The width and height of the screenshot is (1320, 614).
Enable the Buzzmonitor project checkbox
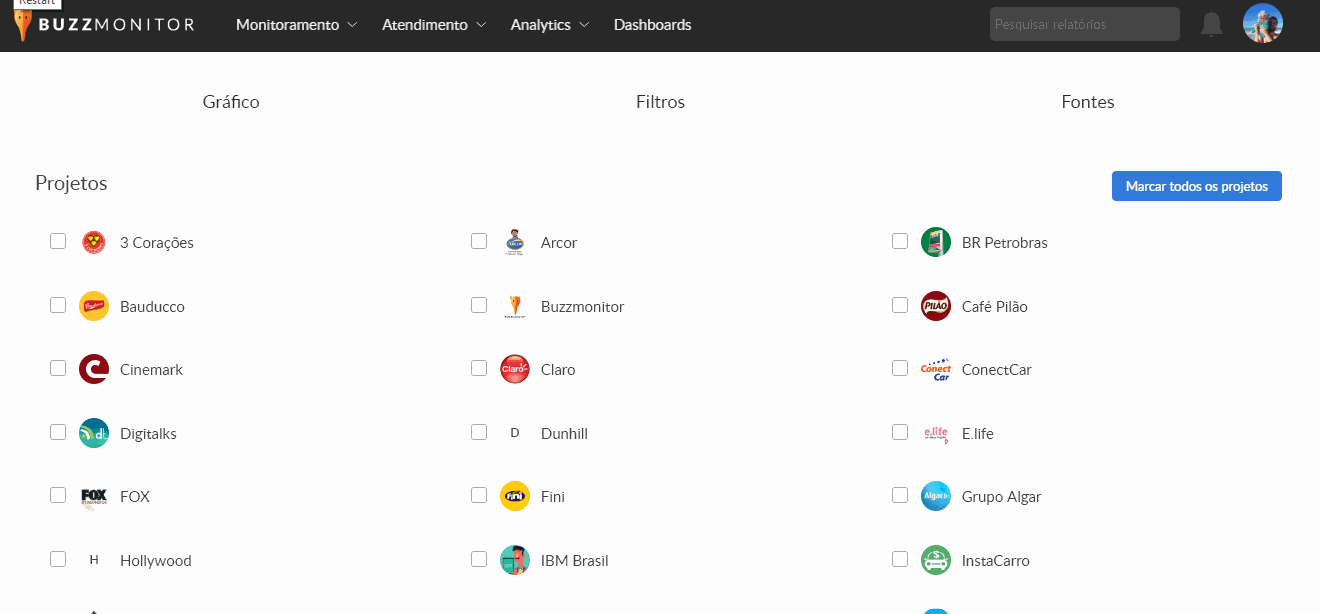pyautogui.click(x=479, y=305)
